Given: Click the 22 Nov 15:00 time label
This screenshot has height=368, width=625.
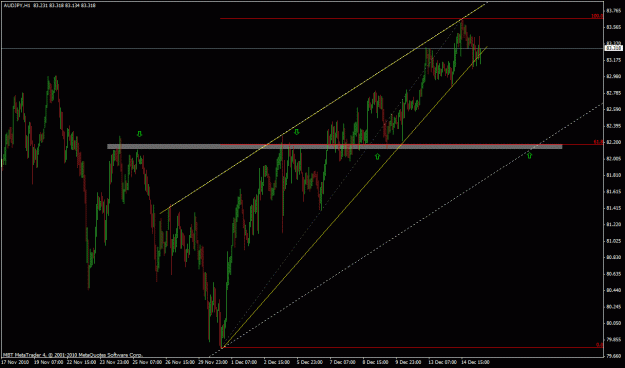Looking at the screenshot, I should 81,362.
